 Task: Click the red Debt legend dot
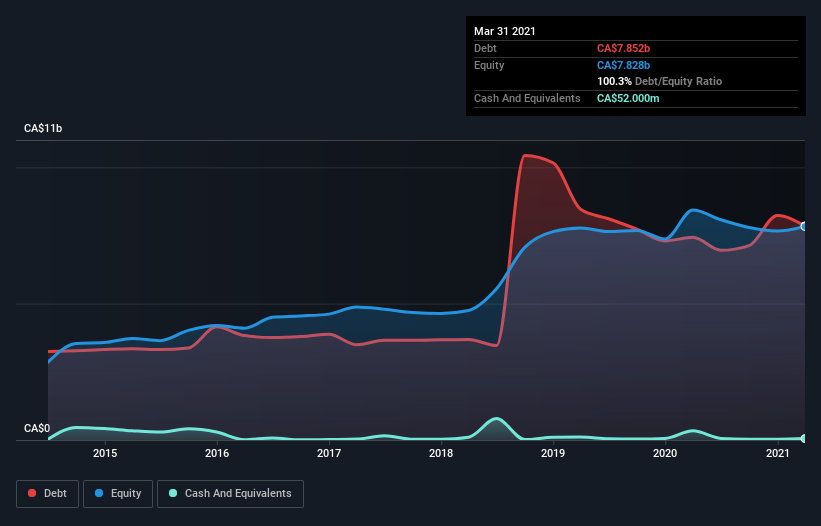pos(32,493)
